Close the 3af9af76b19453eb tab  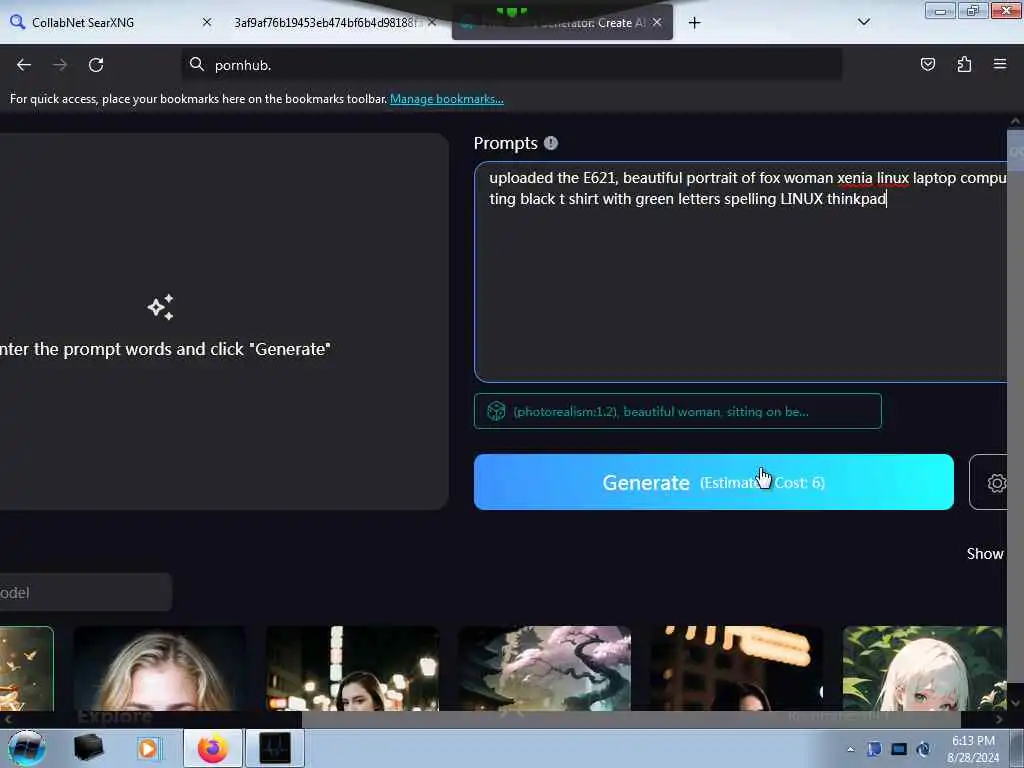[432, 22]
